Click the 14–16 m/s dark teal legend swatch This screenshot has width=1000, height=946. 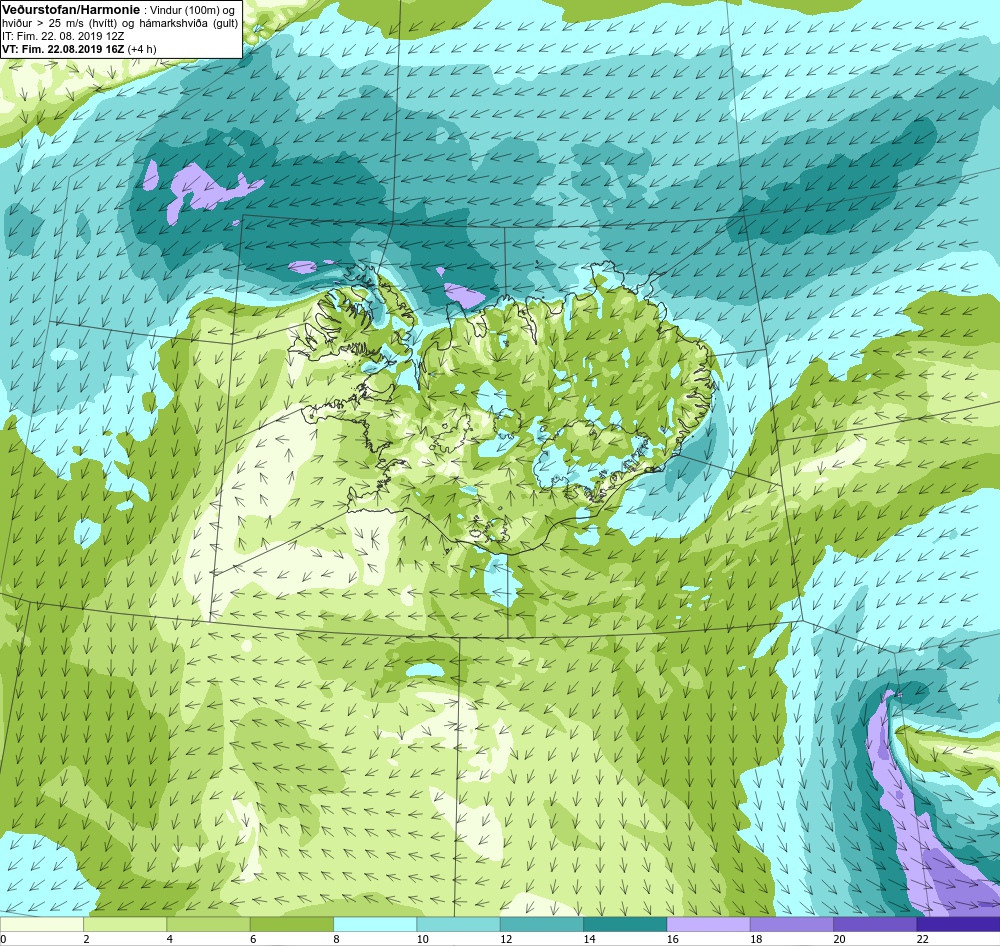point(625,925)
